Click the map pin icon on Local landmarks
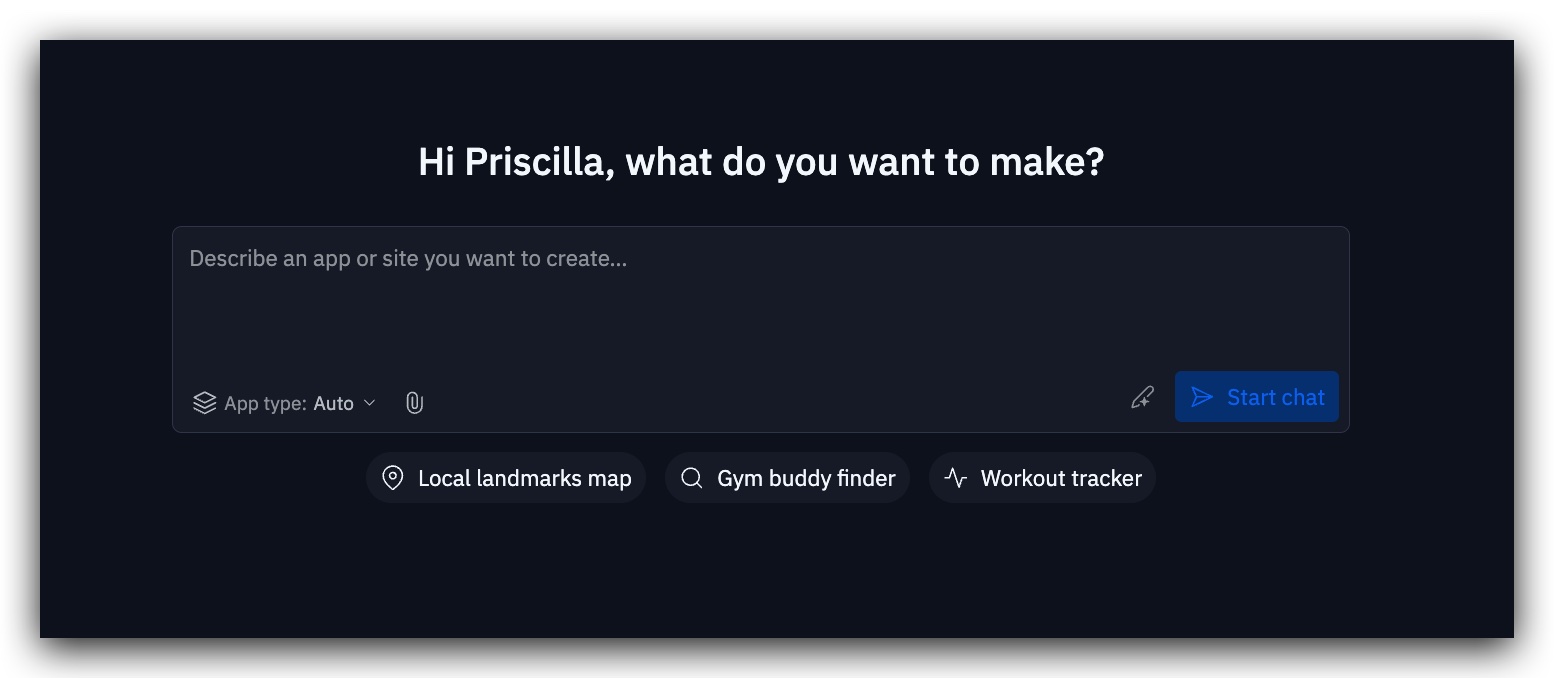 [x=393, y=478]
